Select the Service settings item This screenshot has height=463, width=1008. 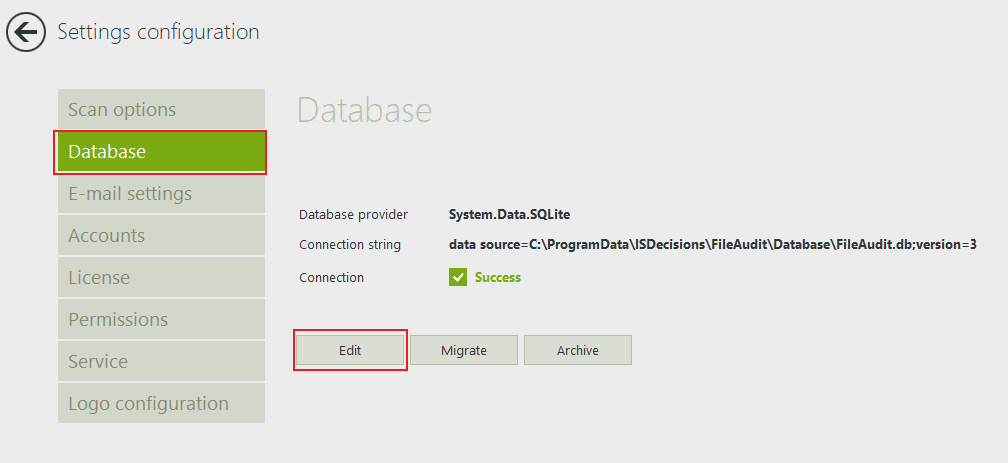pyautogui.click(x=161, y=362)
